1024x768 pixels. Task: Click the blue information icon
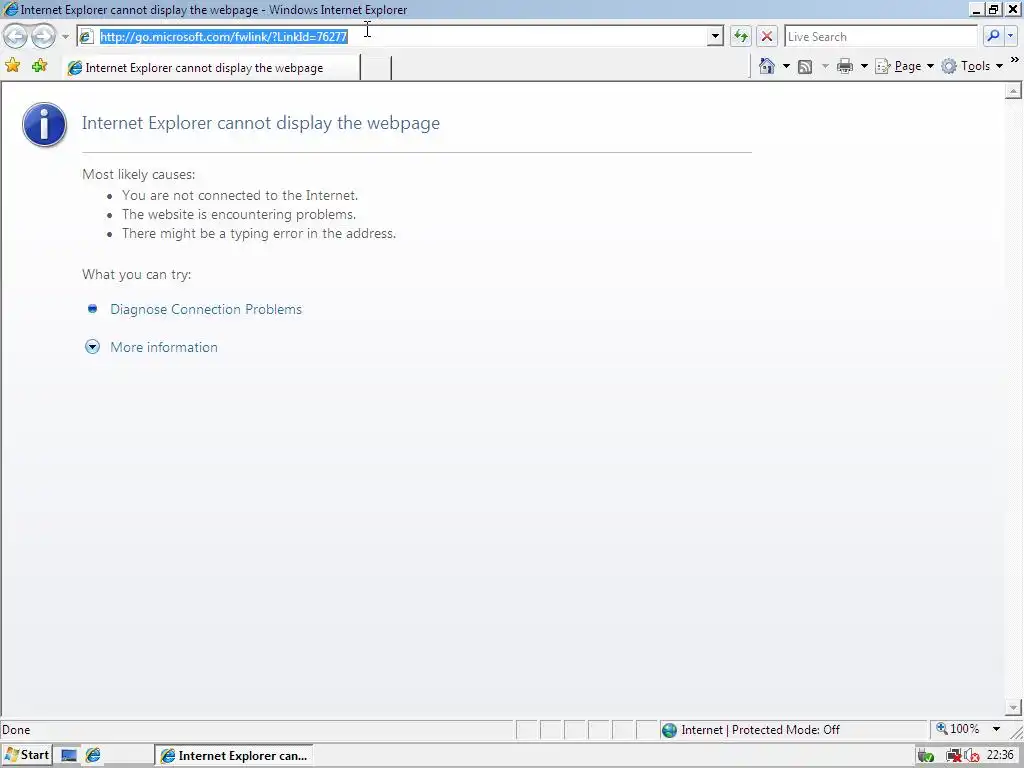44,124
